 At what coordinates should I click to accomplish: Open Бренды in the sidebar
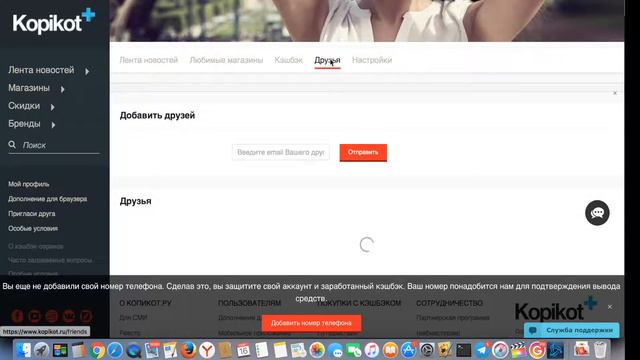coord(24,124)
